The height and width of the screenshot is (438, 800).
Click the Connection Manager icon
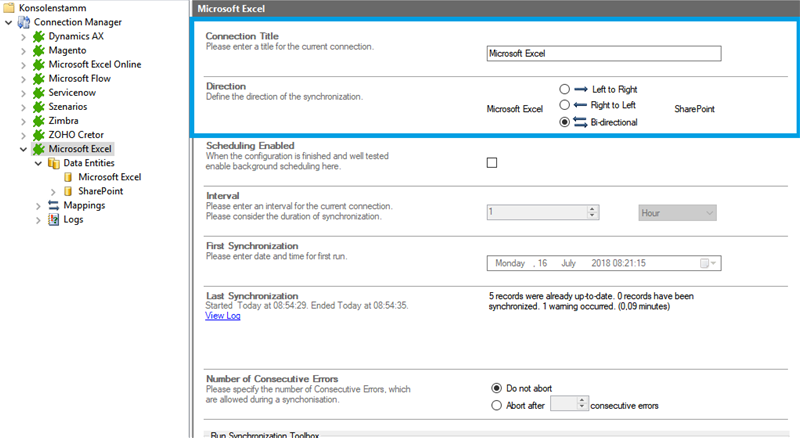point(24,22)
